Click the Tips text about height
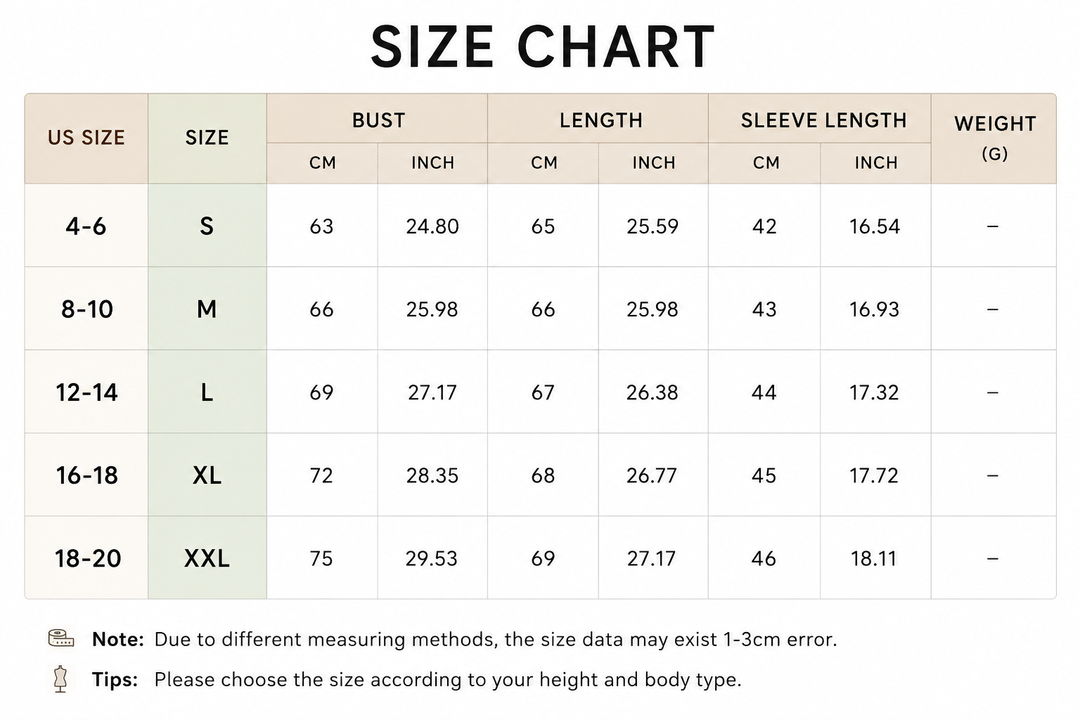This screenshot has height=720, width=1080. 417,680
